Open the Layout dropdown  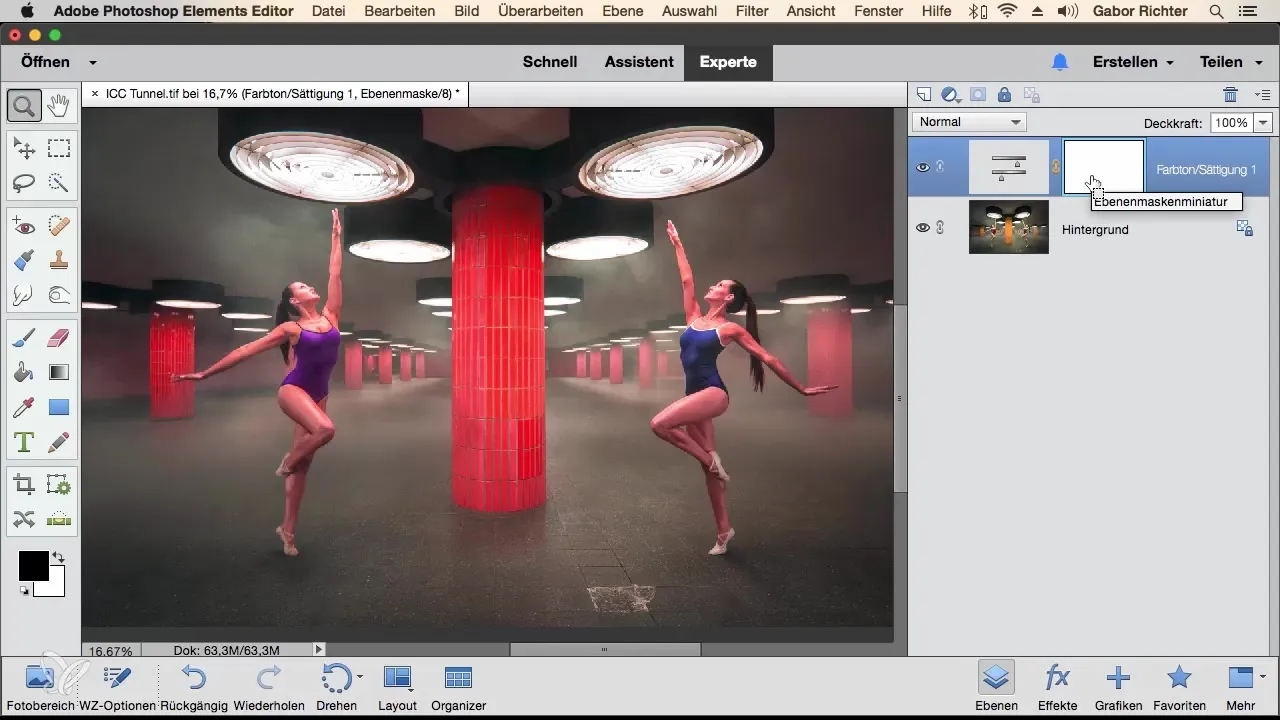click(x=397, y=687)
